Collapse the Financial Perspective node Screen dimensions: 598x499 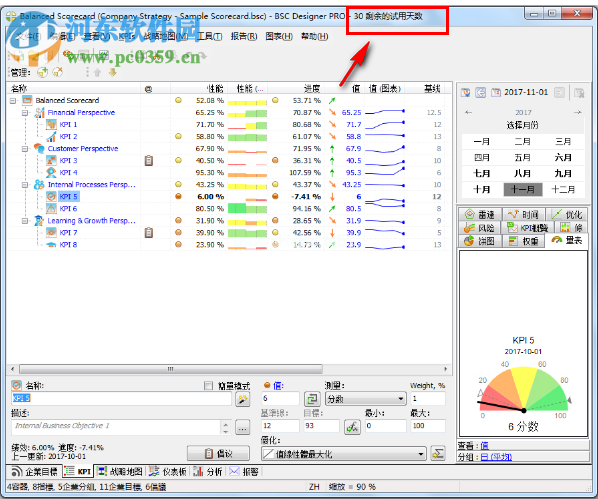coord(25,113)
